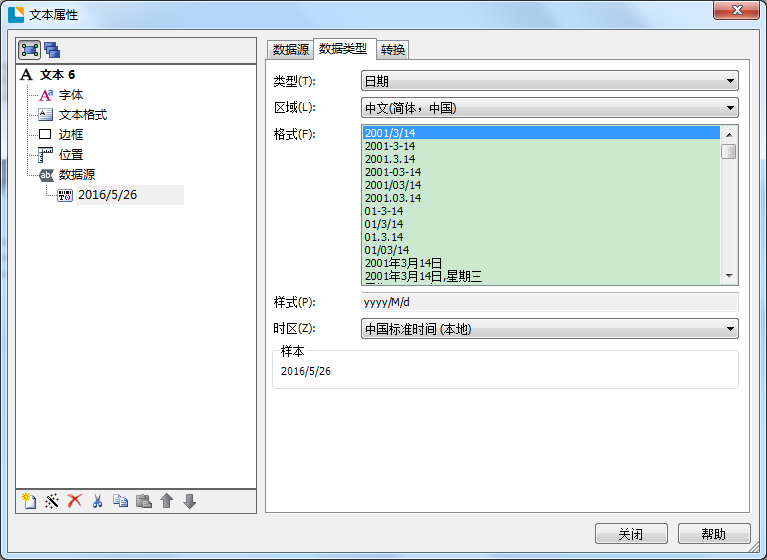
Task: Switch to the 转换 tab
Action: 393,50
